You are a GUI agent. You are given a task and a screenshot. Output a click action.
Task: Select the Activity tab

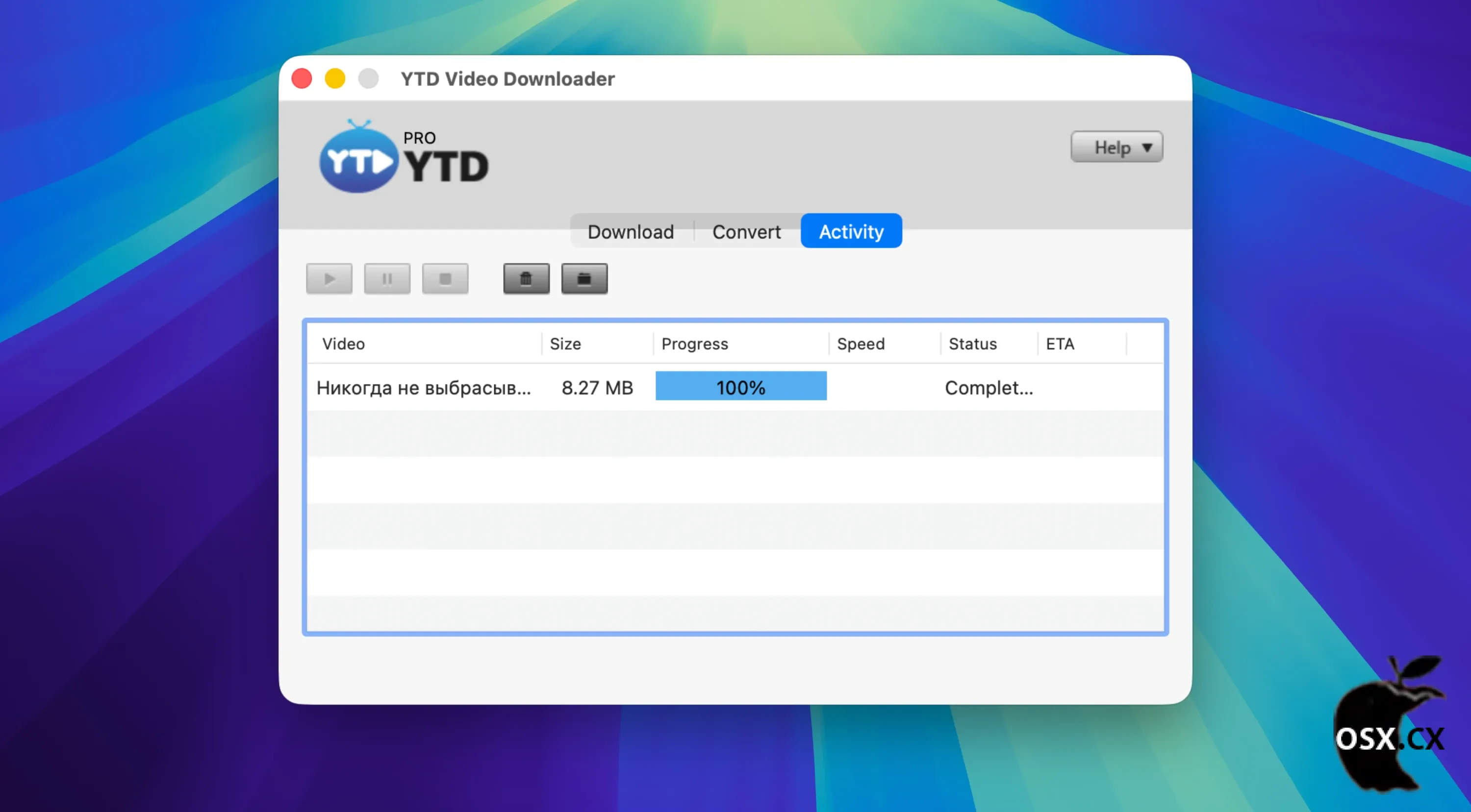(851, 231)
